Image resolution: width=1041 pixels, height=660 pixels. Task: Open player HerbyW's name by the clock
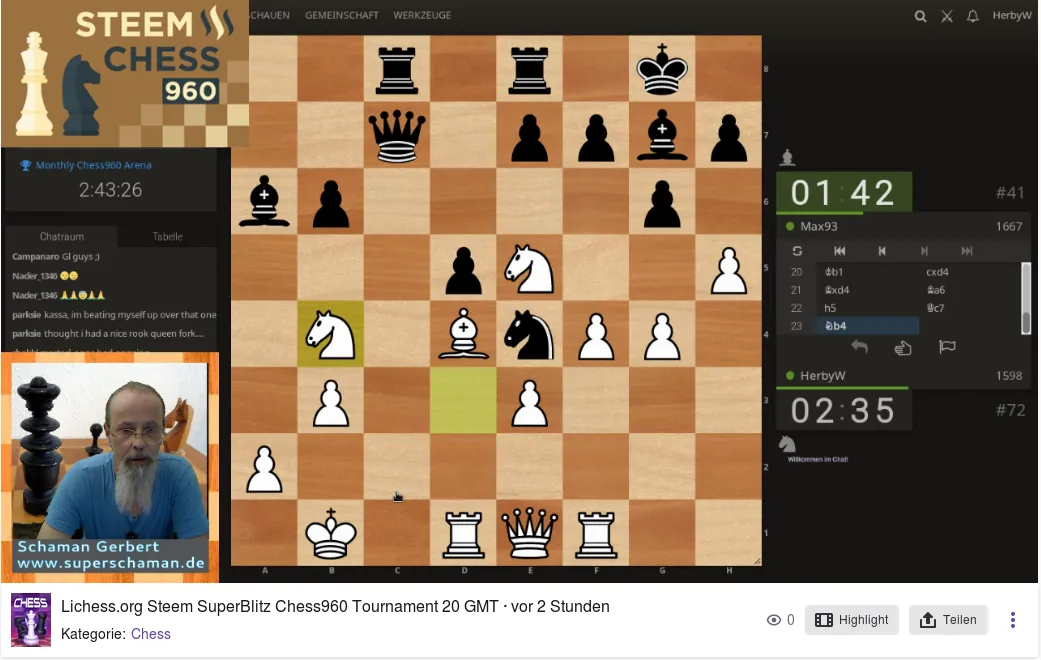(823, 376)
